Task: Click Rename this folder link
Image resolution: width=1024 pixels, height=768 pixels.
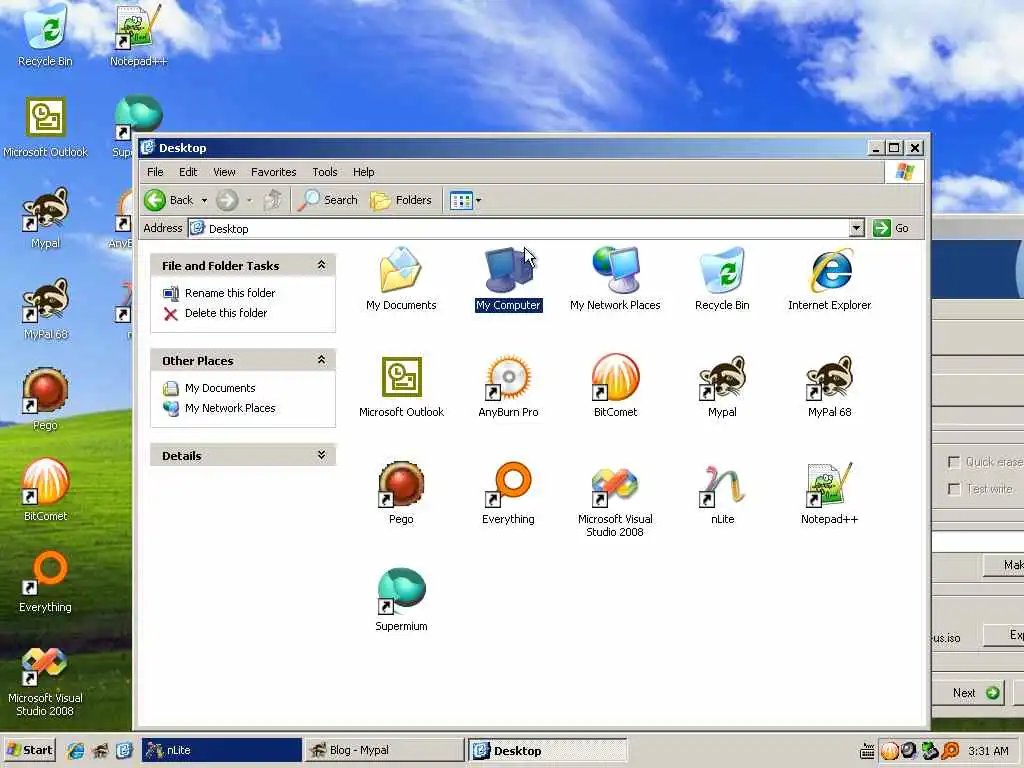Action: point(230,293)
